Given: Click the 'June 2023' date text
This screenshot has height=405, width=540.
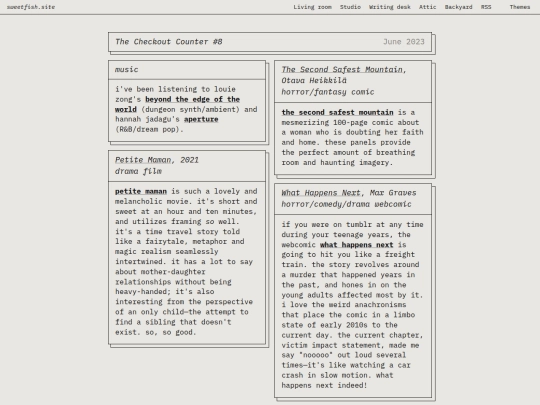Looking at the screenshot, I should (x=404, y=42).
